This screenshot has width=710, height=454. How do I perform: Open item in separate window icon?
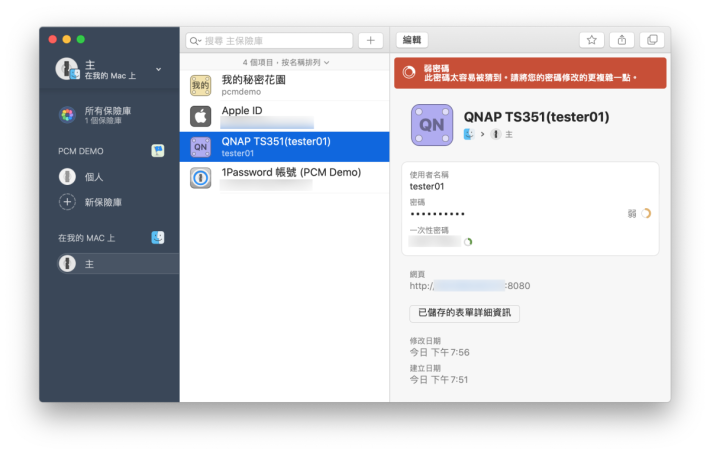click(x=652, y=40)
